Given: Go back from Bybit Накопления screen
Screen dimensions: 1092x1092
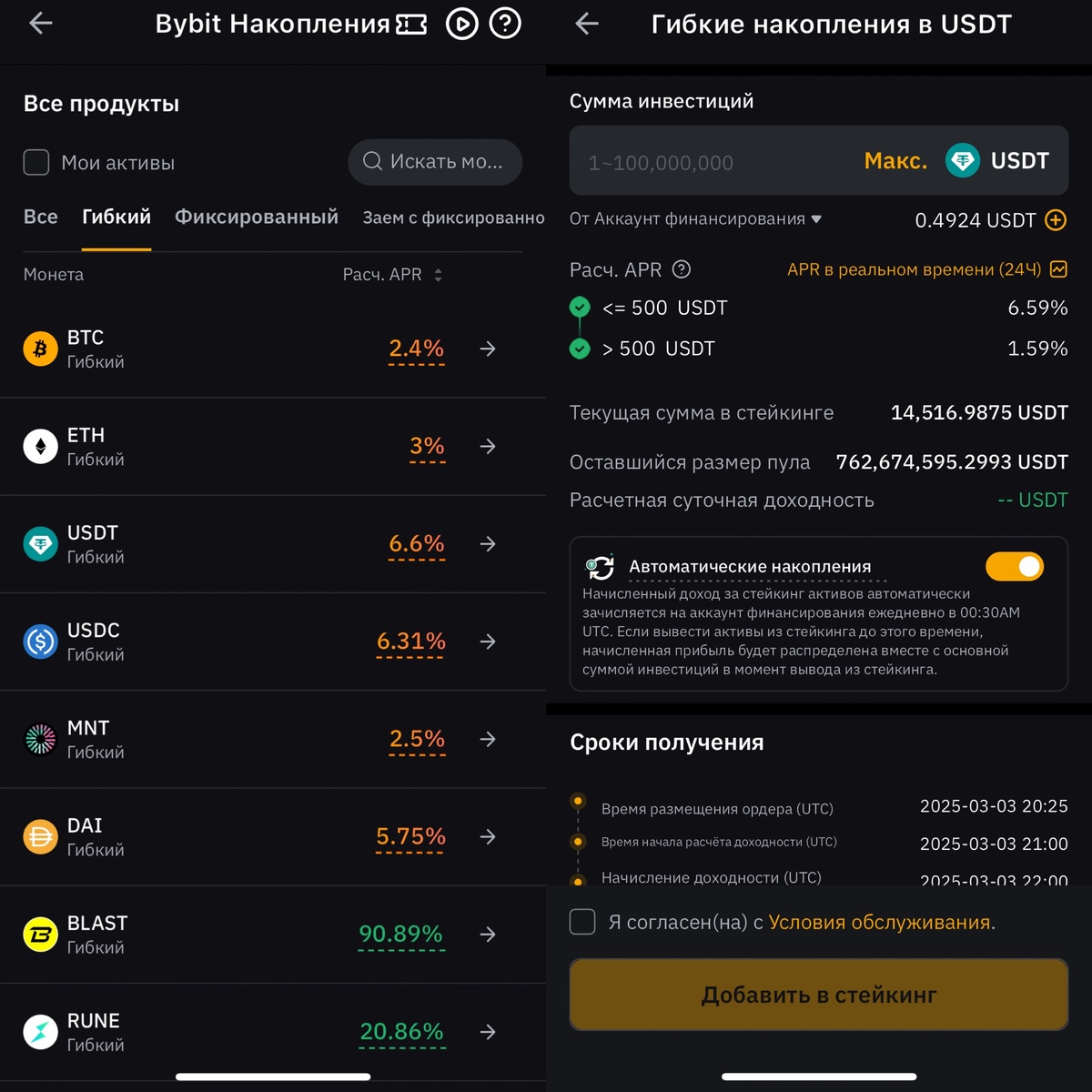Looking at the screenshot, I should click(41, 23).
